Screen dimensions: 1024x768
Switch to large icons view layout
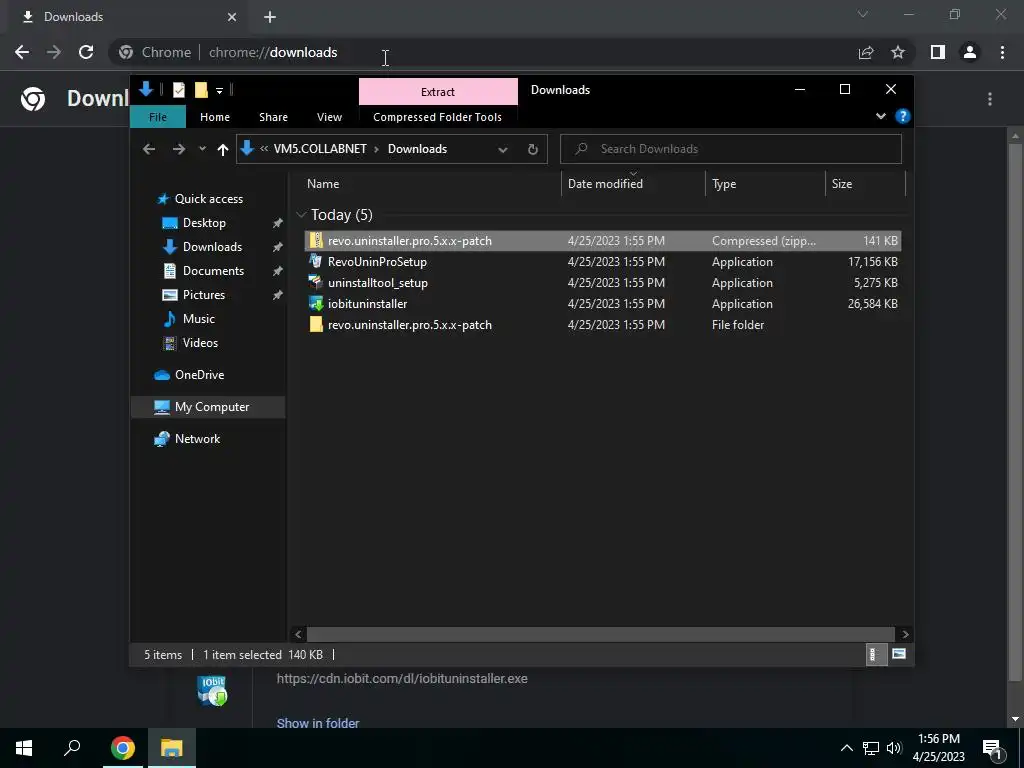point(899,654)
